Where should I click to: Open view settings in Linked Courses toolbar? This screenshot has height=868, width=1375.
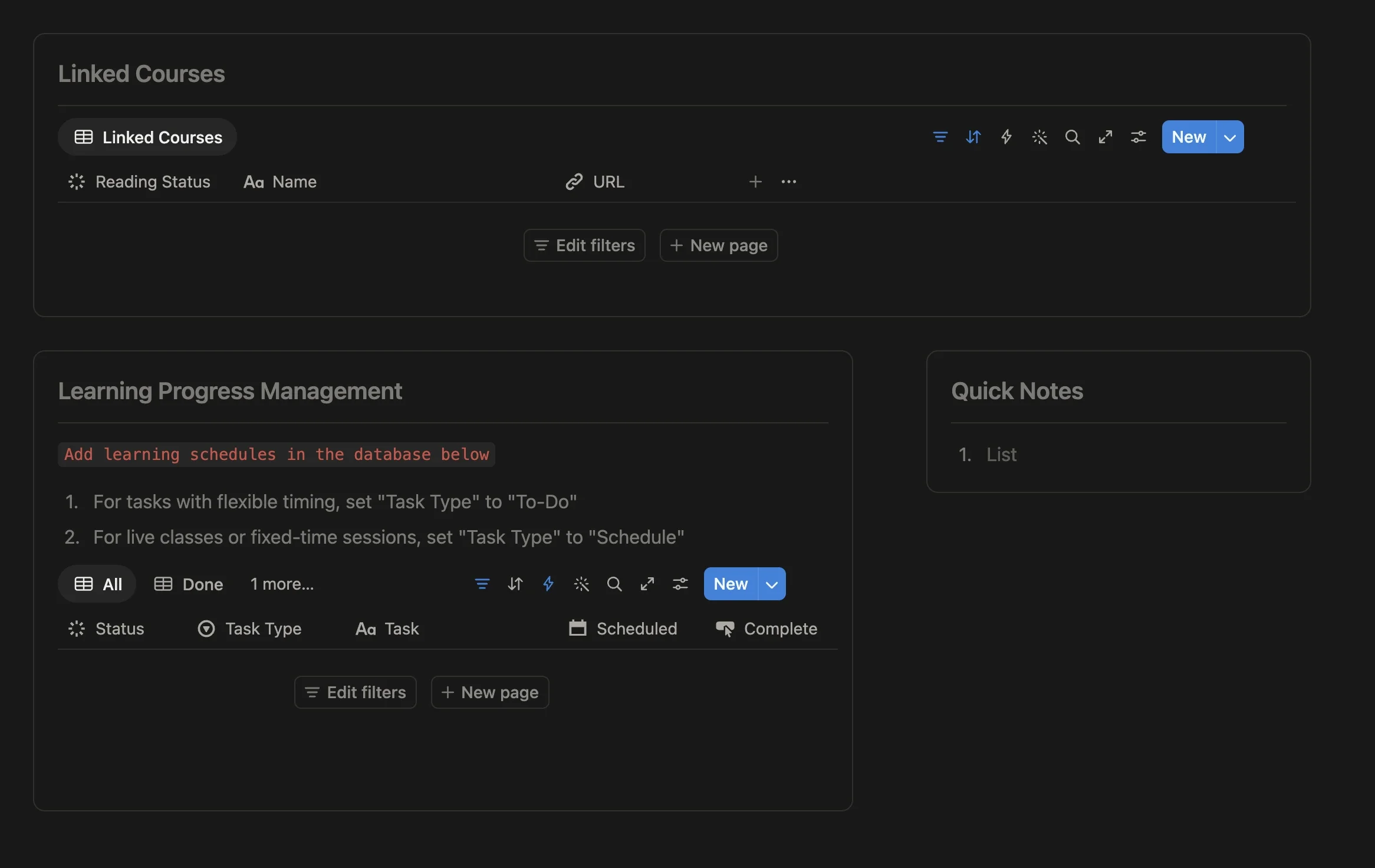pyautogui.click(x=1138, y=137)
